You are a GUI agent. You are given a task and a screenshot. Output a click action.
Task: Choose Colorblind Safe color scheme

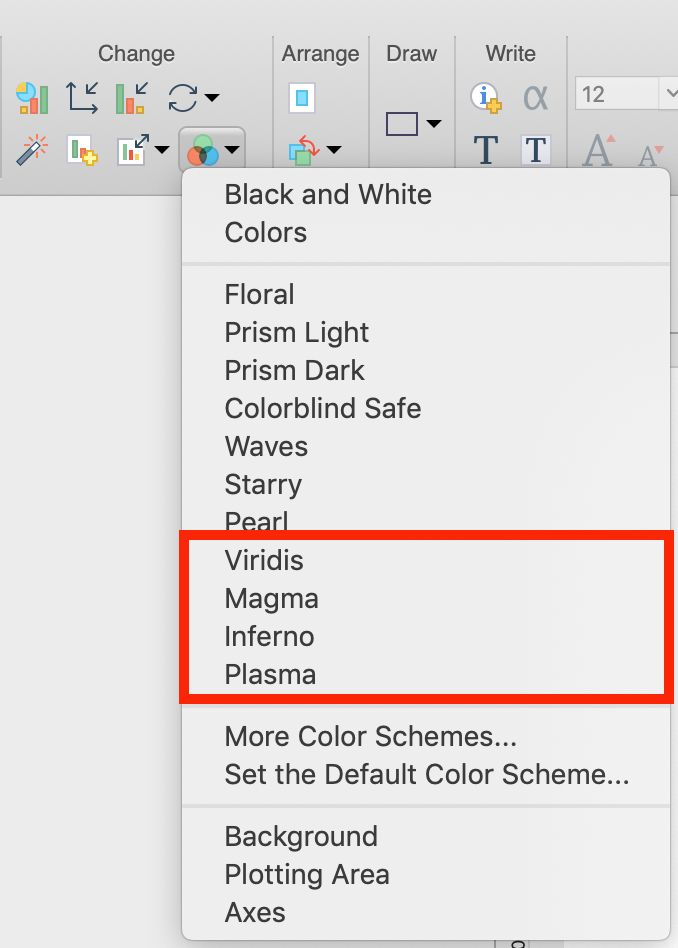(323, 408)
